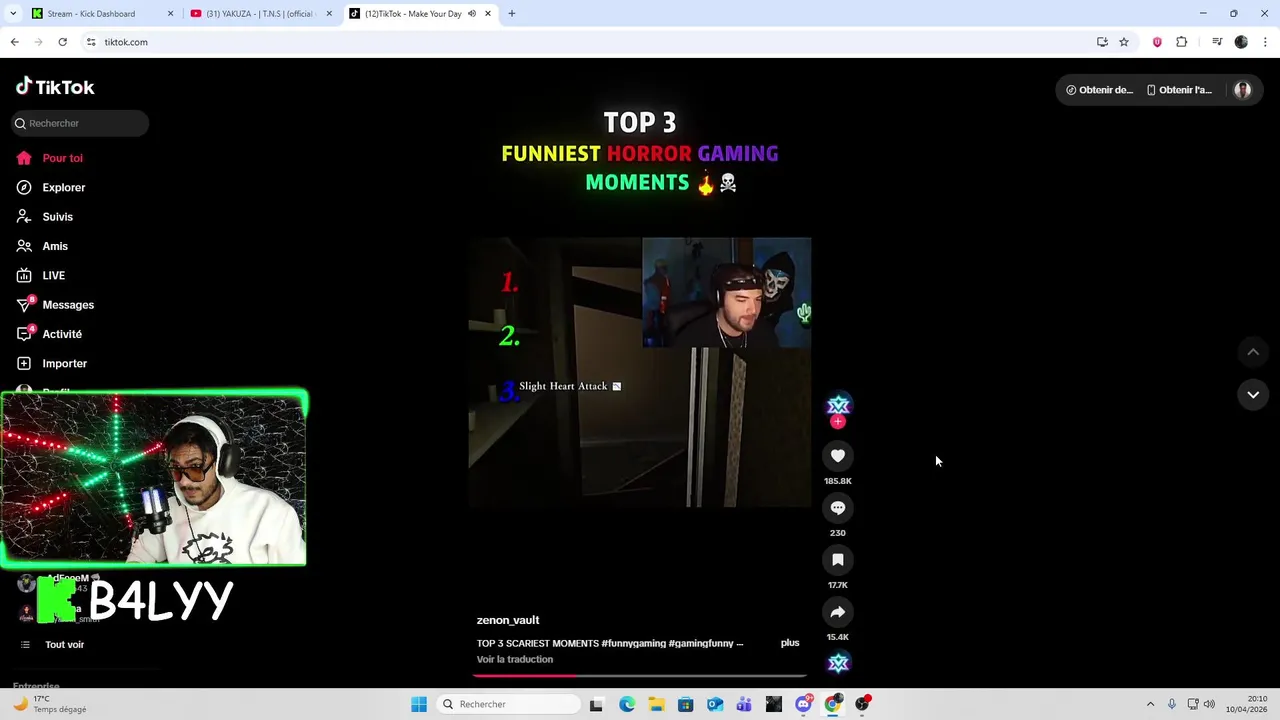Expand the caption with plus
Image resolution: width=1280 pixels, height=720 pixels.
[790, 643]
